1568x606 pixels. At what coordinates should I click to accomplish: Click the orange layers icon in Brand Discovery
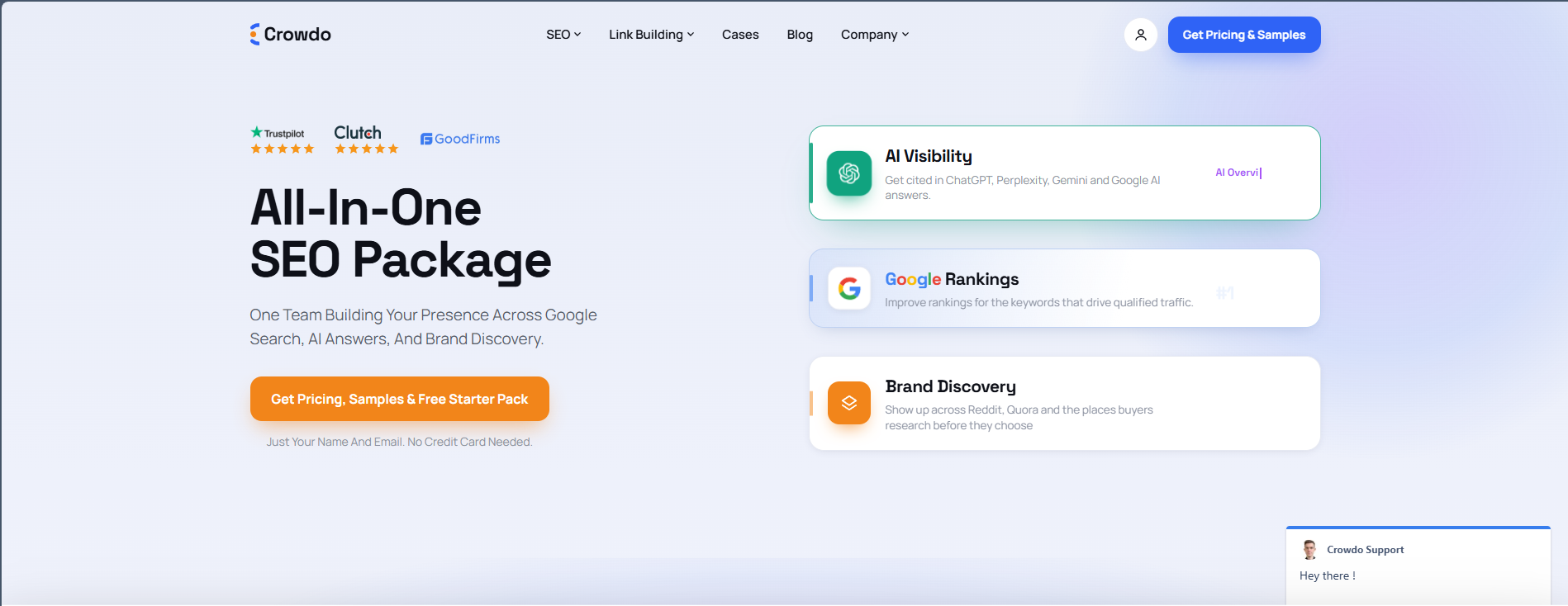point(848,403)
